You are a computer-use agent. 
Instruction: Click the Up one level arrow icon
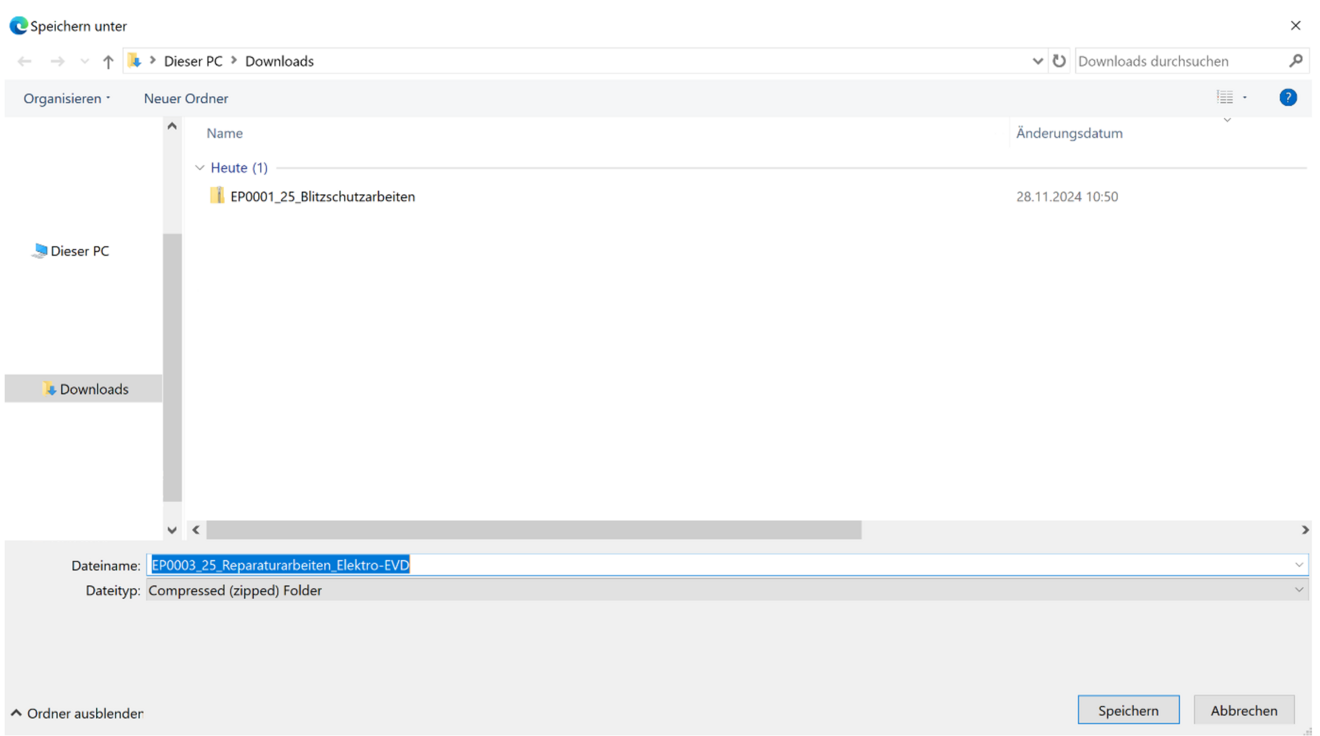coord(108,62)
